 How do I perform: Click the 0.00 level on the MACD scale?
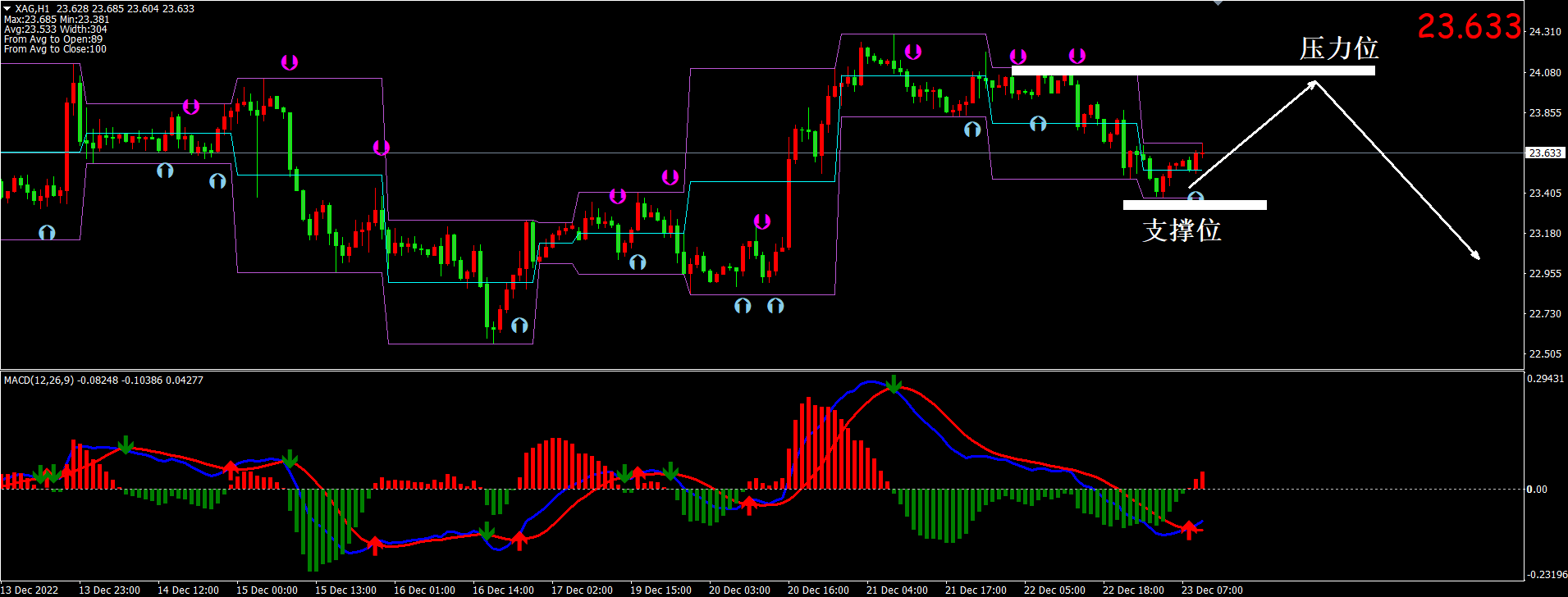[x=1536, y=490]
